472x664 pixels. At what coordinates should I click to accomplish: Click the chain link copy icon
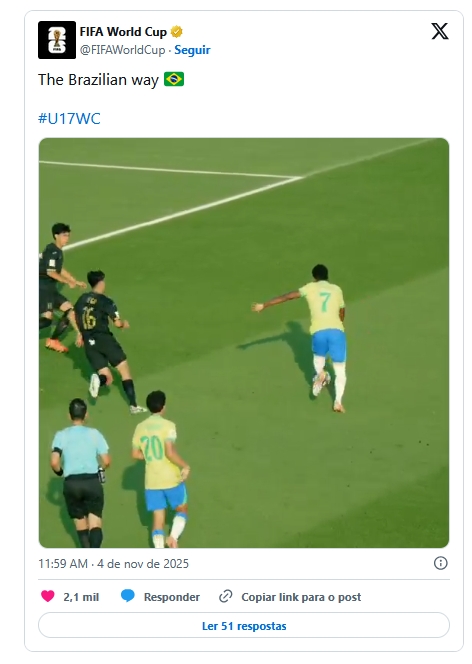coord(226,596)
